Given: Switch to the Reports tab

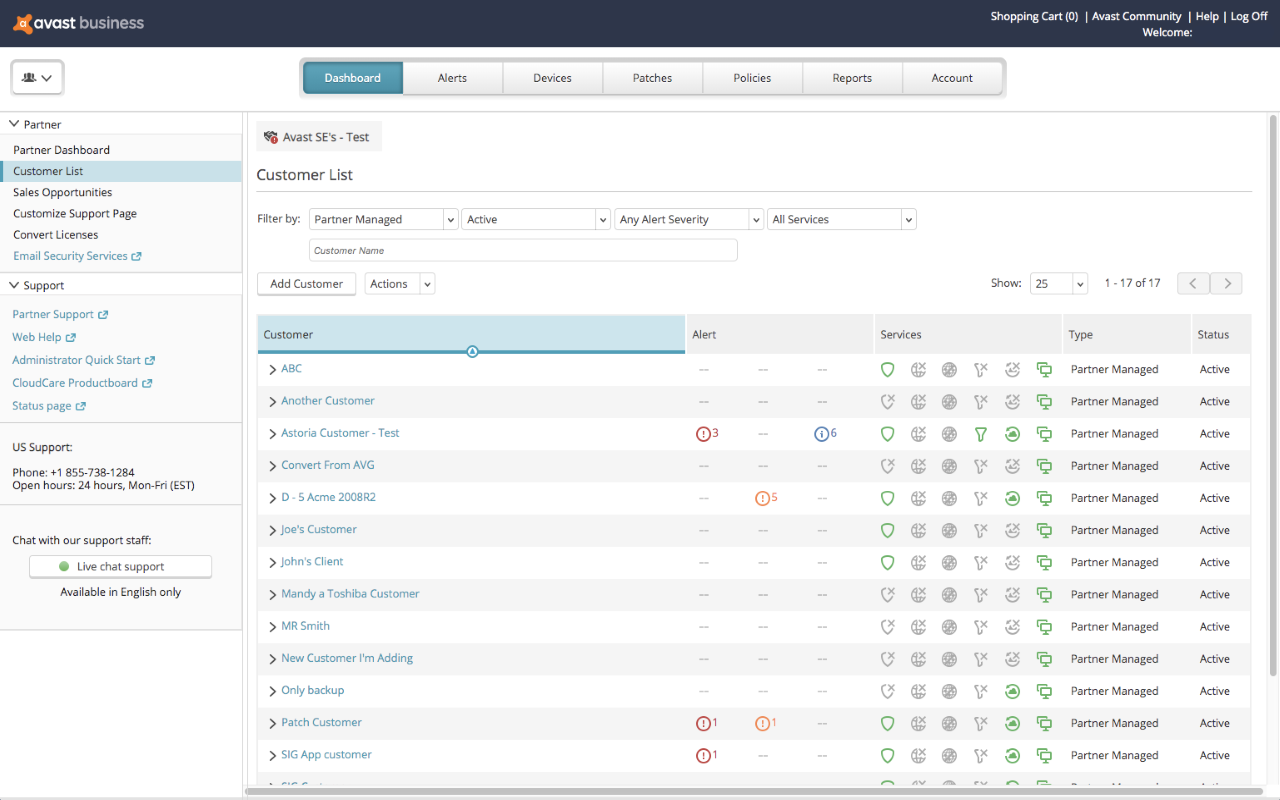Looking at the screenshot, I should click(852, 78).
